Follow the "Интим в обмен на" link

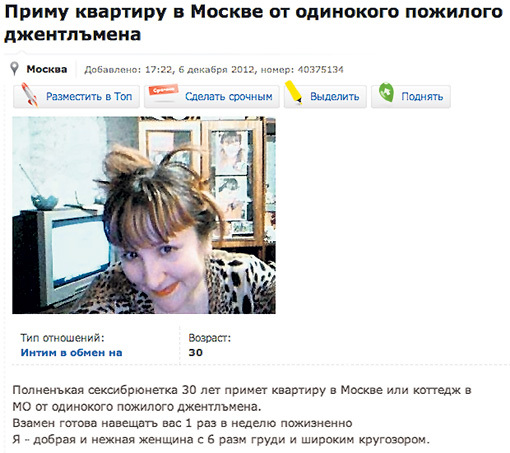(71, 353)
